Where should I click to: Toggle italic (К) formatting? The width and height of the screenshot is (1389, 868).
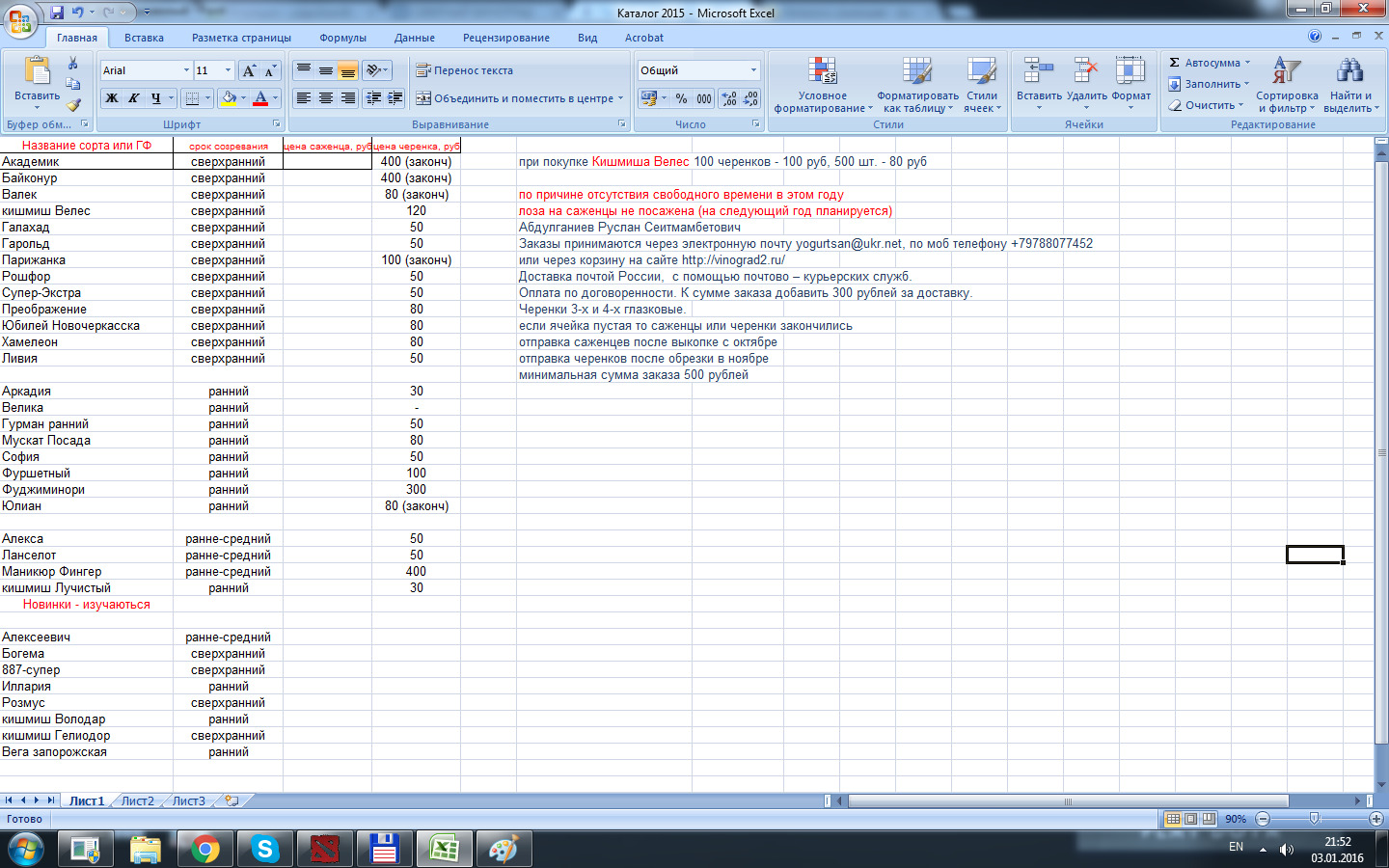coord(133,98)
